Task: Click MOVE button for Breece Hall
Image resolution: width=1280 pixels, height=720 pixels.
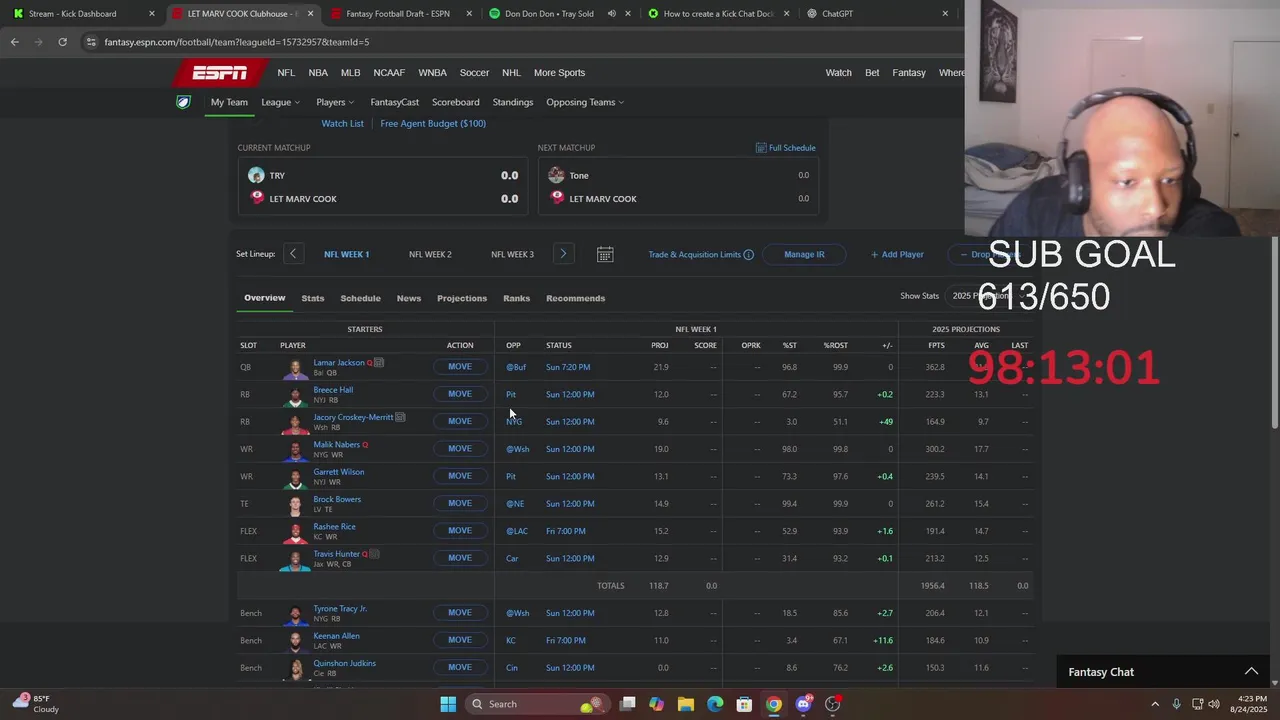Action: [460, 394]
